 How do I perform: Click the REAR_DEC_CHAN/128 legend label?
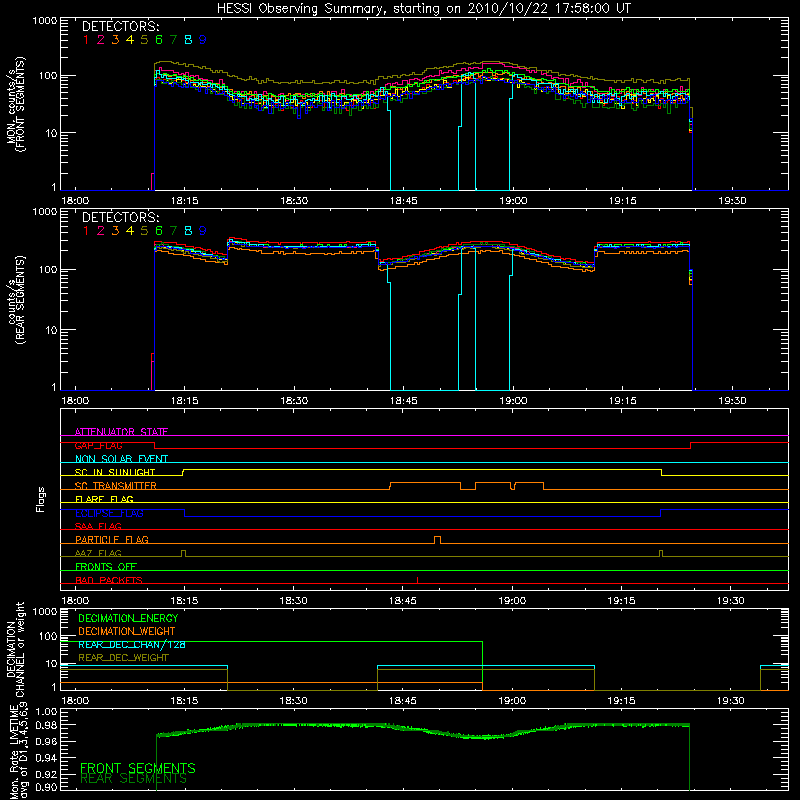[x=132, y=645]
